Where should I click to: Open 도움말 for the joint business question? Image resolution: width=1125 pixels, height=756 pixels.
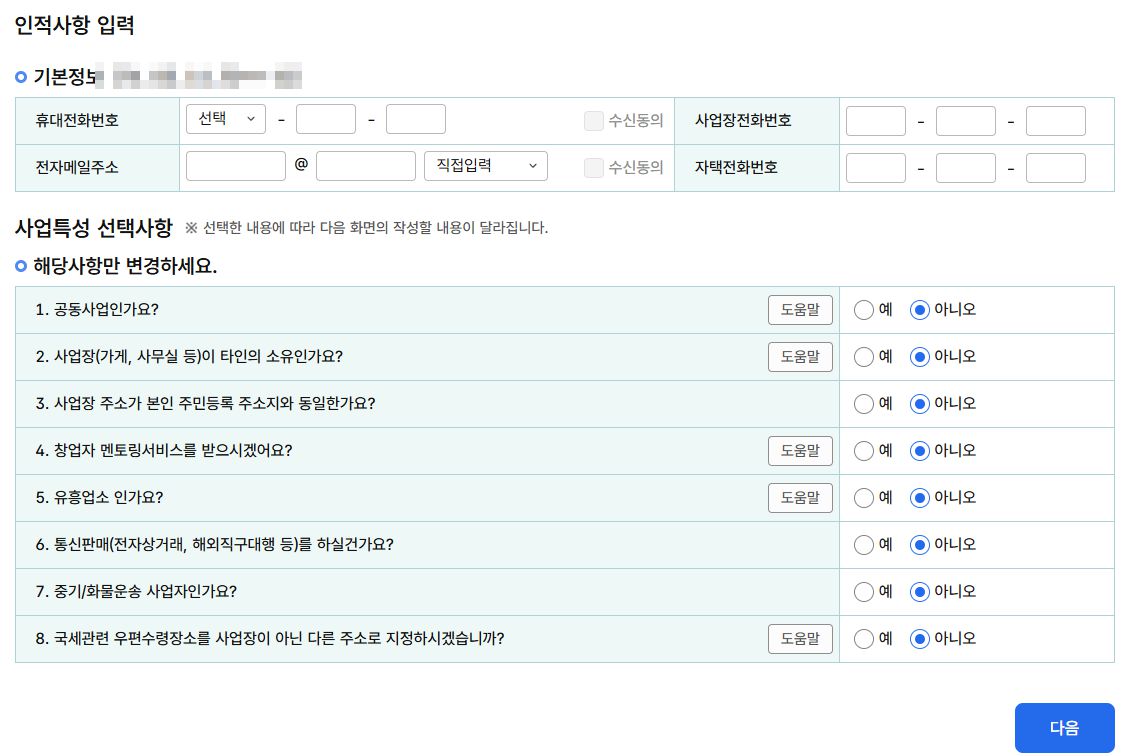tap(800, 310)
